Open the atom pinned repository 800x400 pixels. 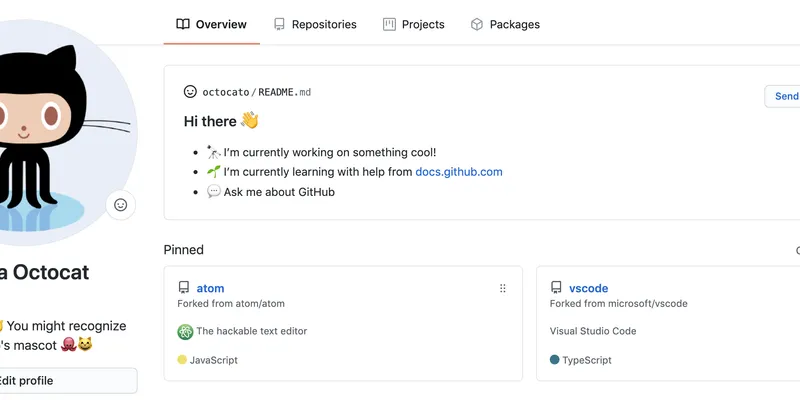pyautogui.click(x=210, y=288)
